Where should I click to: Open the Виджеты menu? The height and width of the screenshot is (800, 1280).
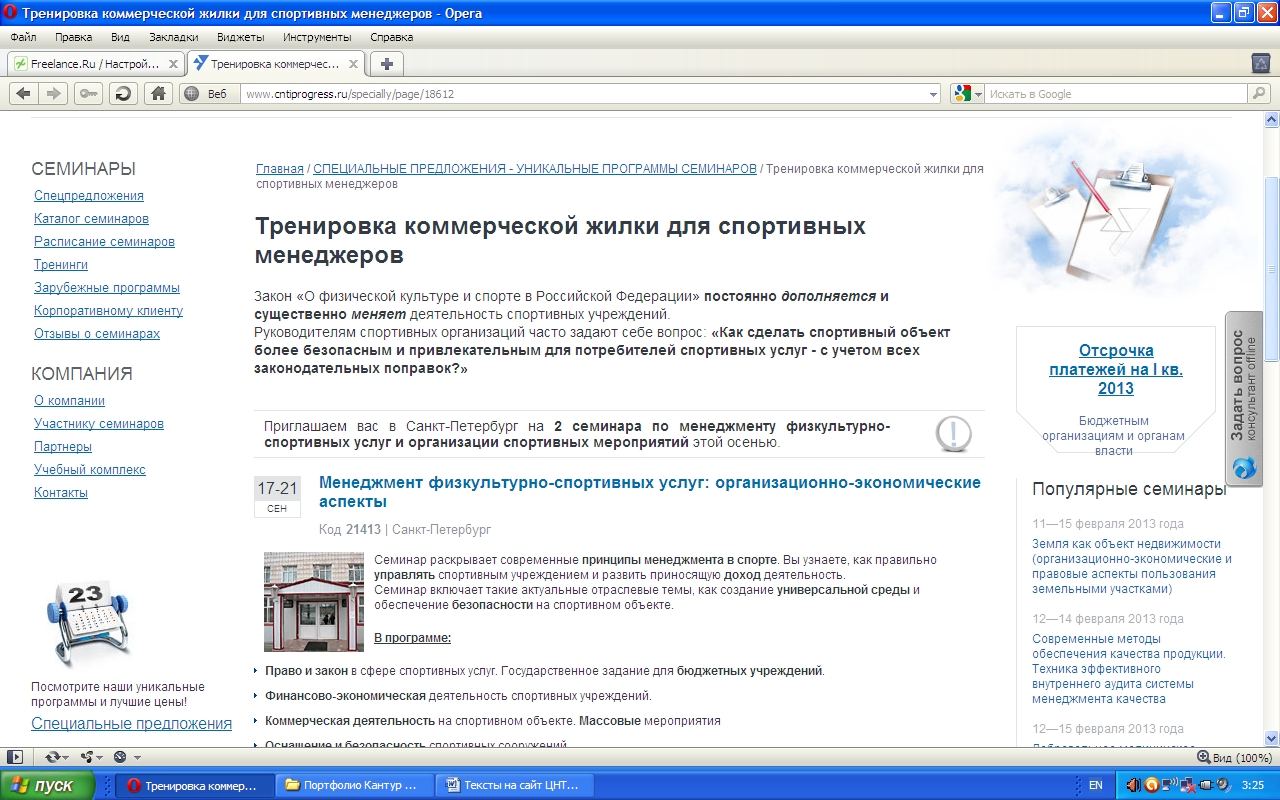point(240,37)
